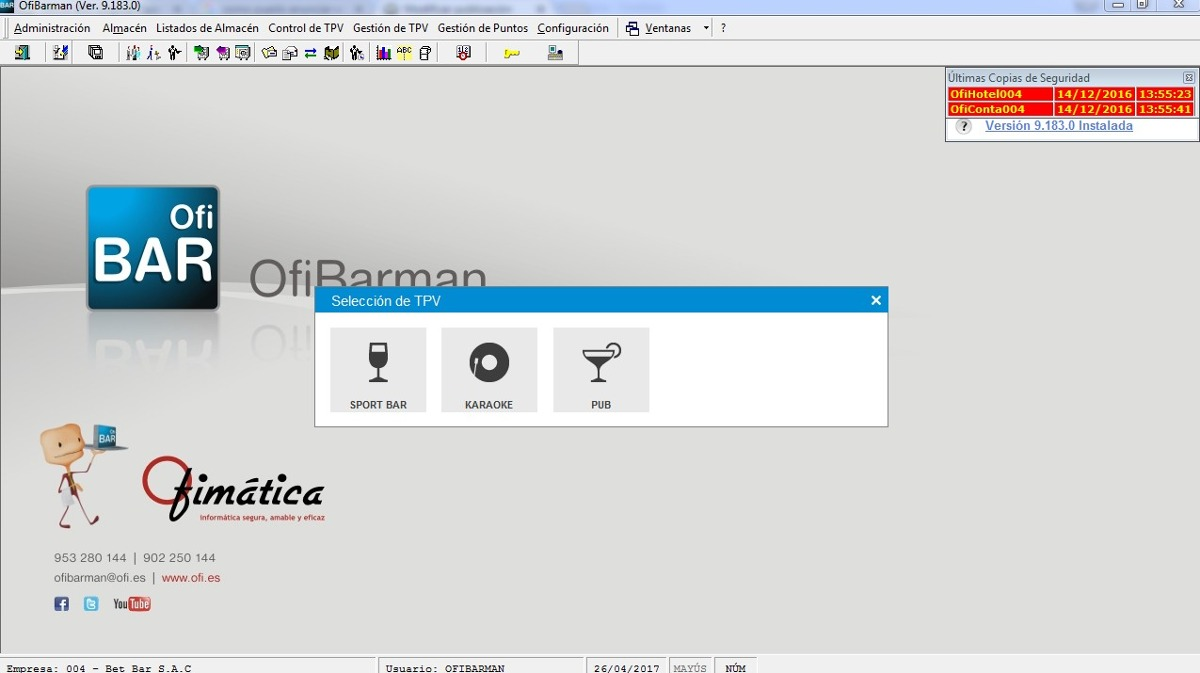Click the red calendar clock toolbar icon
Image resolution: width=1200 pixels, height=673 pixels.
point(463,53)
